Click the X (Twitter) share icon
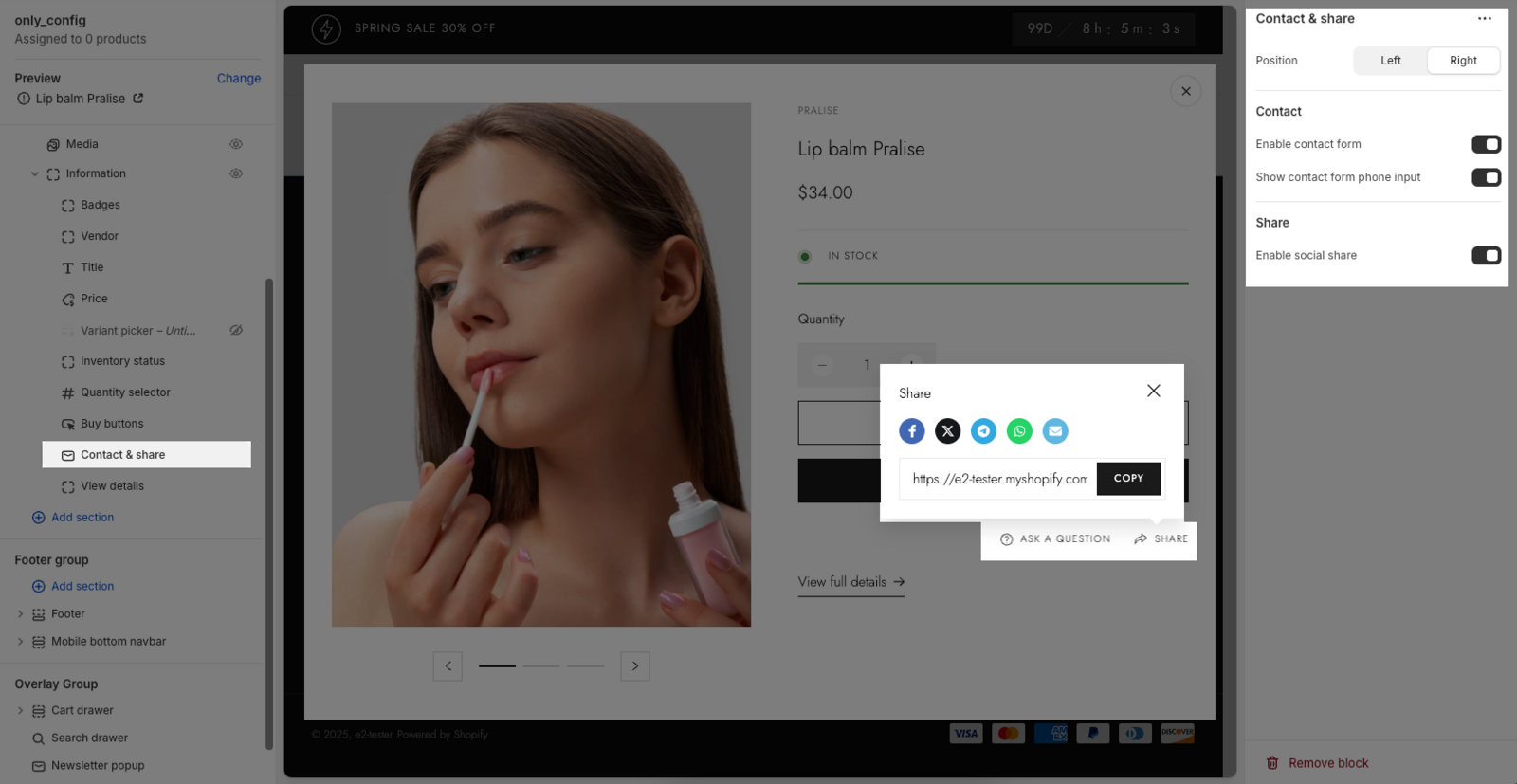 tap(947, 431)
